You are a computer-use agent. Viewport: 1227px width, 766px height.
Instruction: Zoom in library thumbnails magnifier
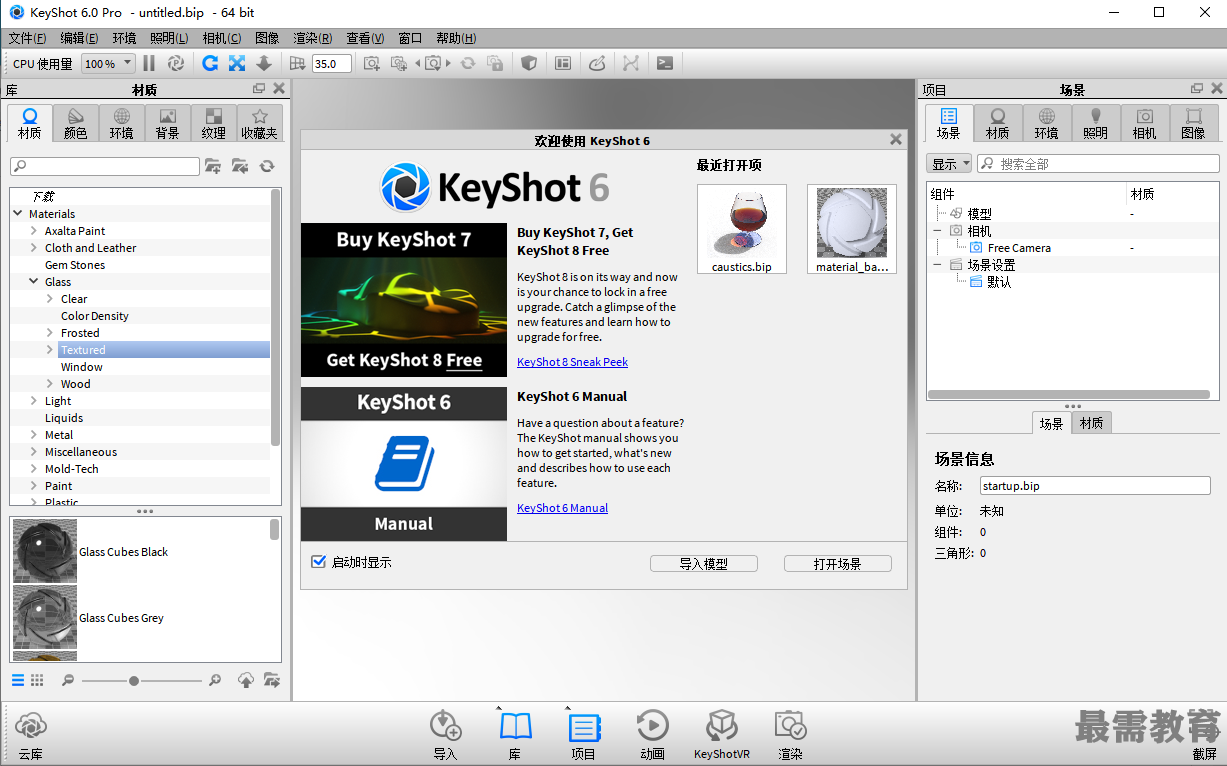tap(215, 680)
